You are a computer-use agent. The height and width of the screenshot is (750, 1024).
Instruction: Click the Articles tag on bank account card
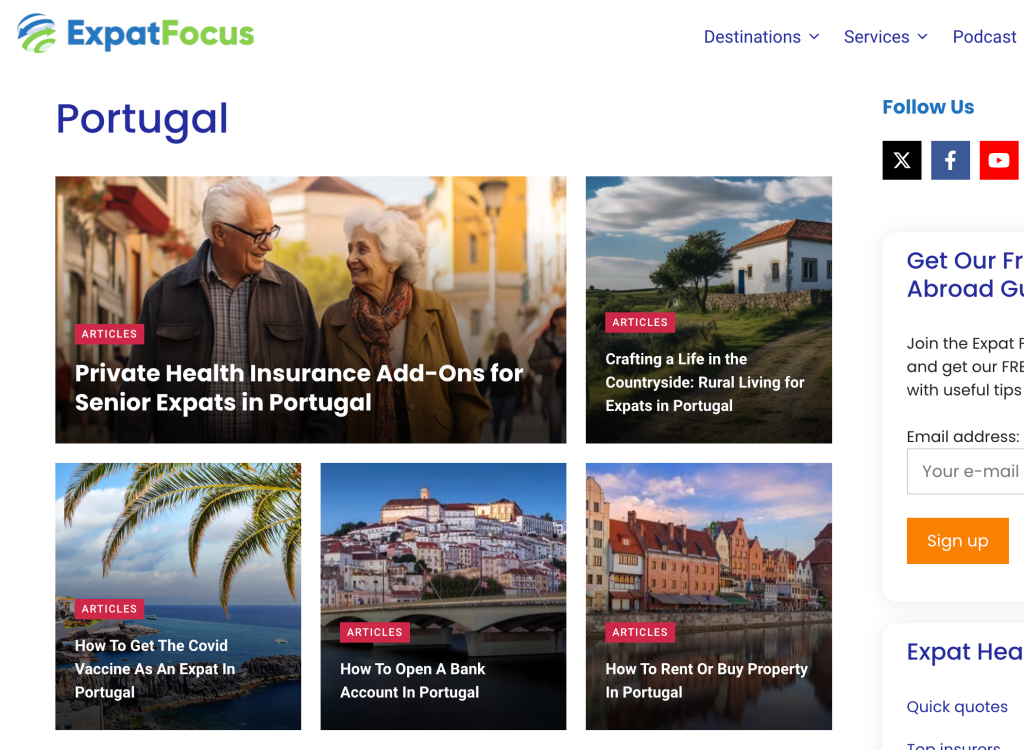(x=374, y=632)
